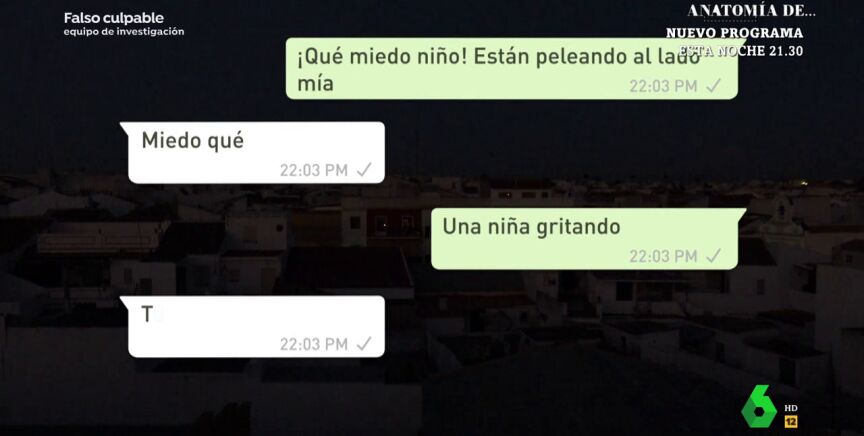Click the 'ANATOMÍA DE...' promo title
Screen dimensions: 864x436
click(751, 11)
